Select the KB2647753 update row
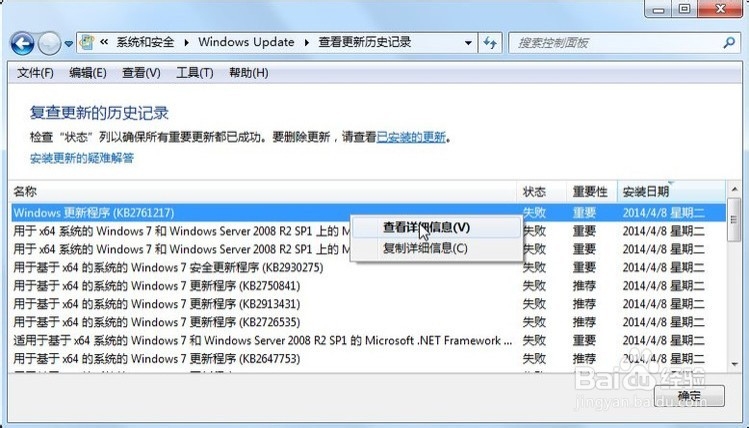This screenshot has width=749, height=428. [x=368, y=359]
